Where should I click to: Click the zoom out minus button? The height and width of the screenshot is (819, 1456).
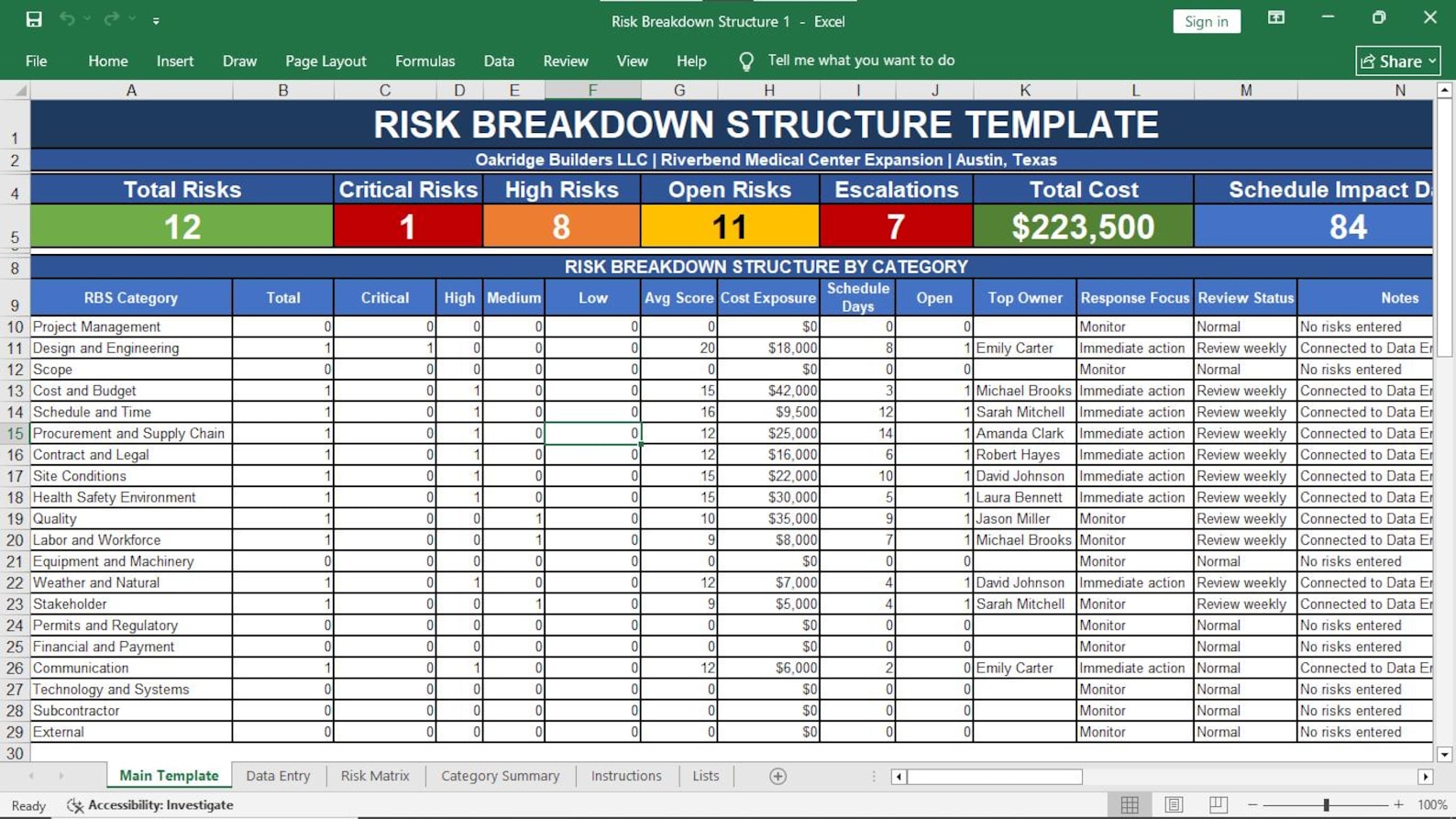point(1252,805)
